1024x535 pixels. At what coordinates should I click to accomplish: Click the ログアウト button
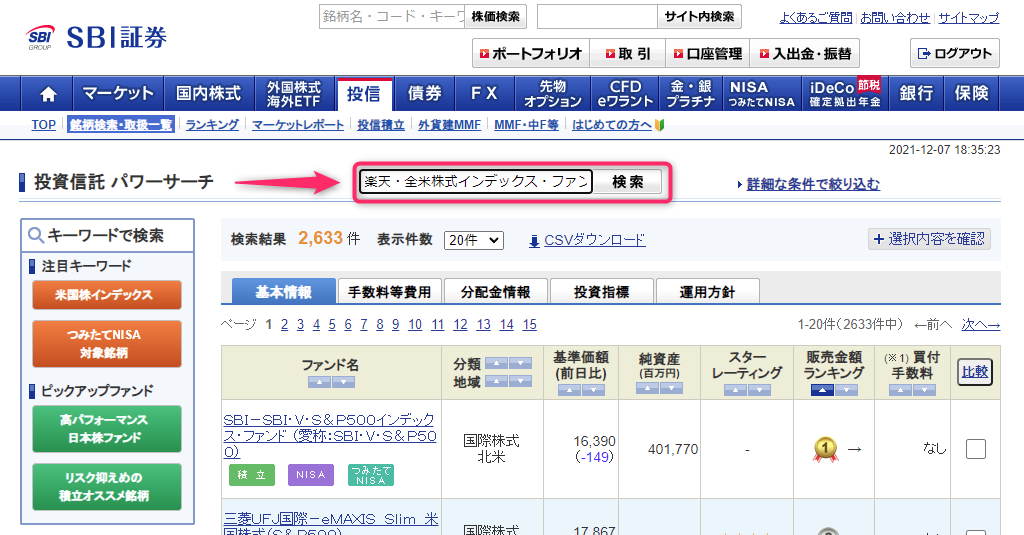[955, 54]
